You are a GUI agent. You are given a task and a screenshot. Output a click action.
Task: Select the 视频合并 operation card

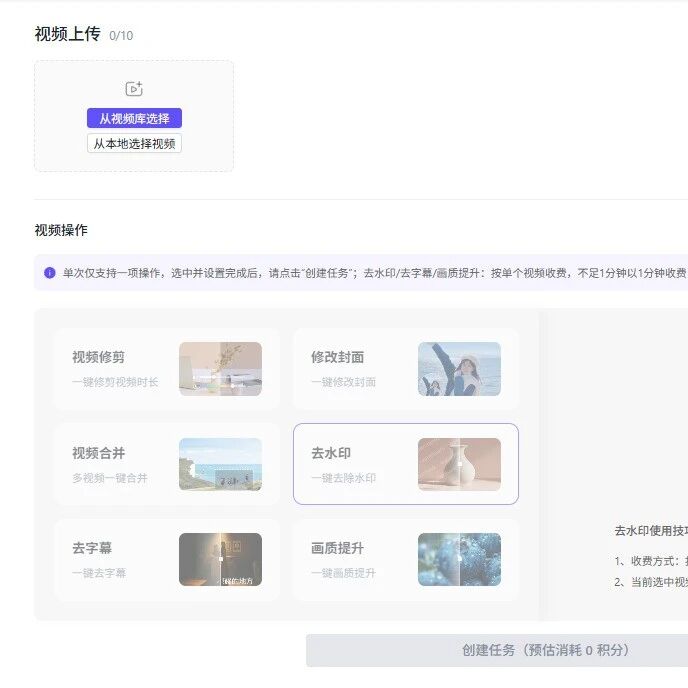click(166, 464)
